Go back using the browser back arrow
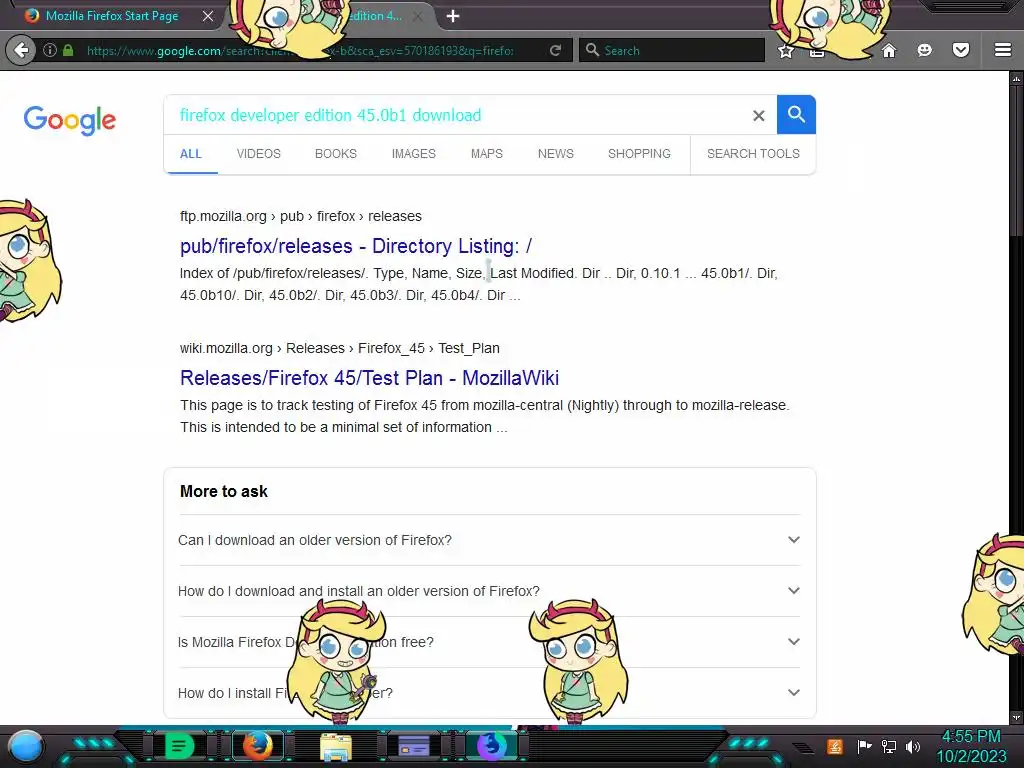 pyautogui.click(x=22, y=50)
